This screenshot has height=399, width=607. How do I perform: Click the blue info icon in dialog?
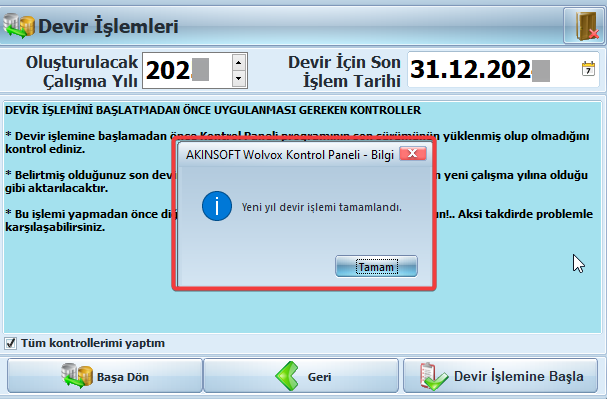click(x=217, y=206)
